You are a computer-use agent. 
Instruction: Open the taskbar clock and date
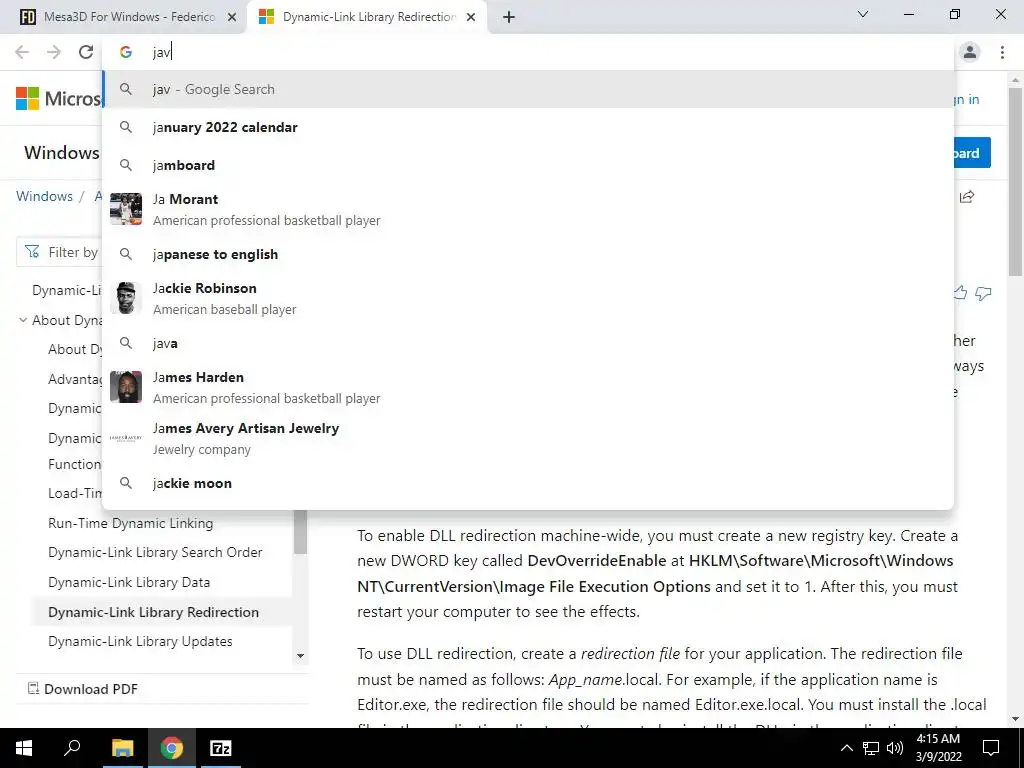click(938, 748)
